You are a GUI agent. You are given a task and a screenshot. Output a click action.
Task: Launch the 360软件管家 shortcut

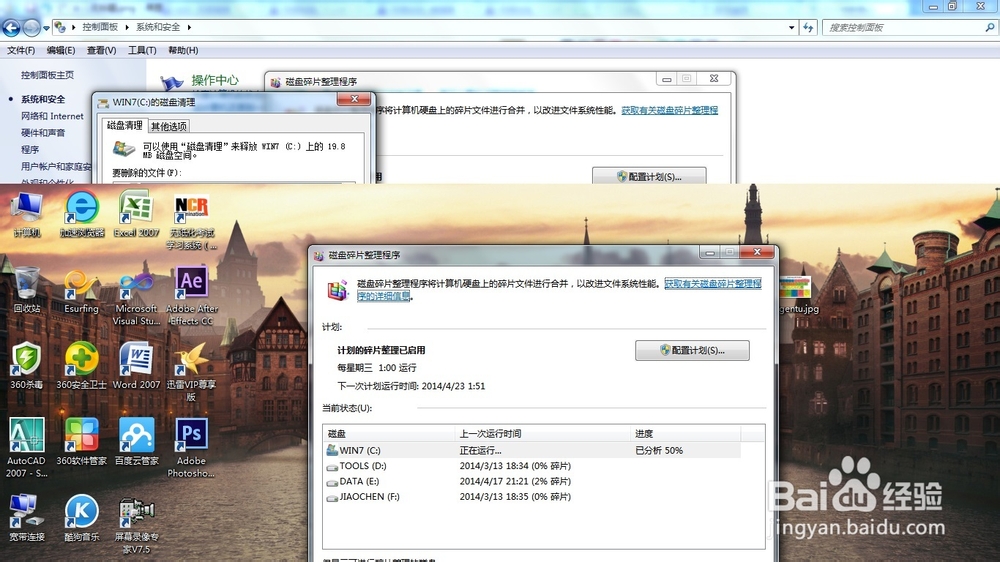point(82,442)
